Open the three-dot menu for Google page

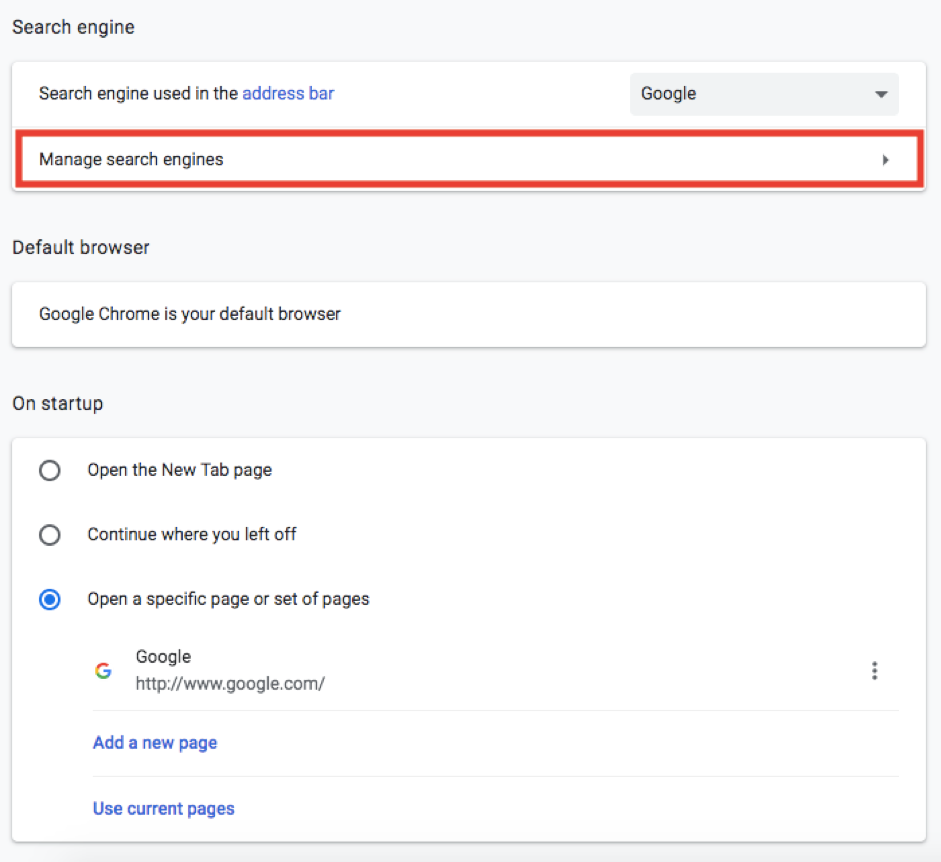[x=874, y=671]
